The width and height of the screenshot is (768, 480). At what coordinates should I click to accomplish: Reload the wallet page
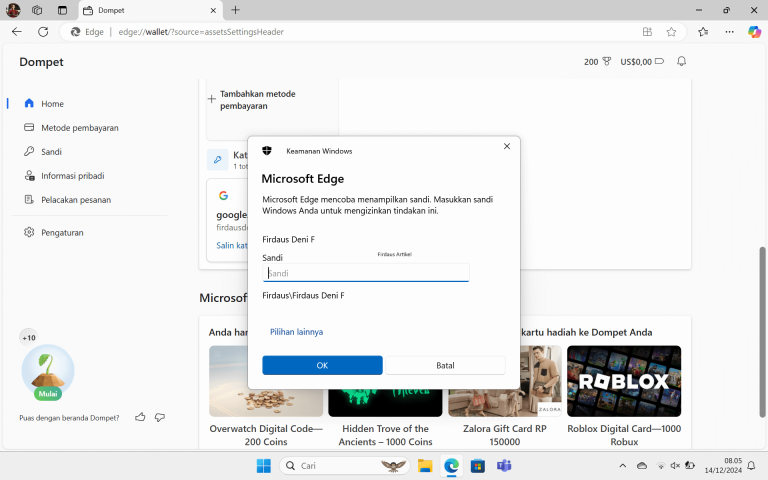pos(43,32)
